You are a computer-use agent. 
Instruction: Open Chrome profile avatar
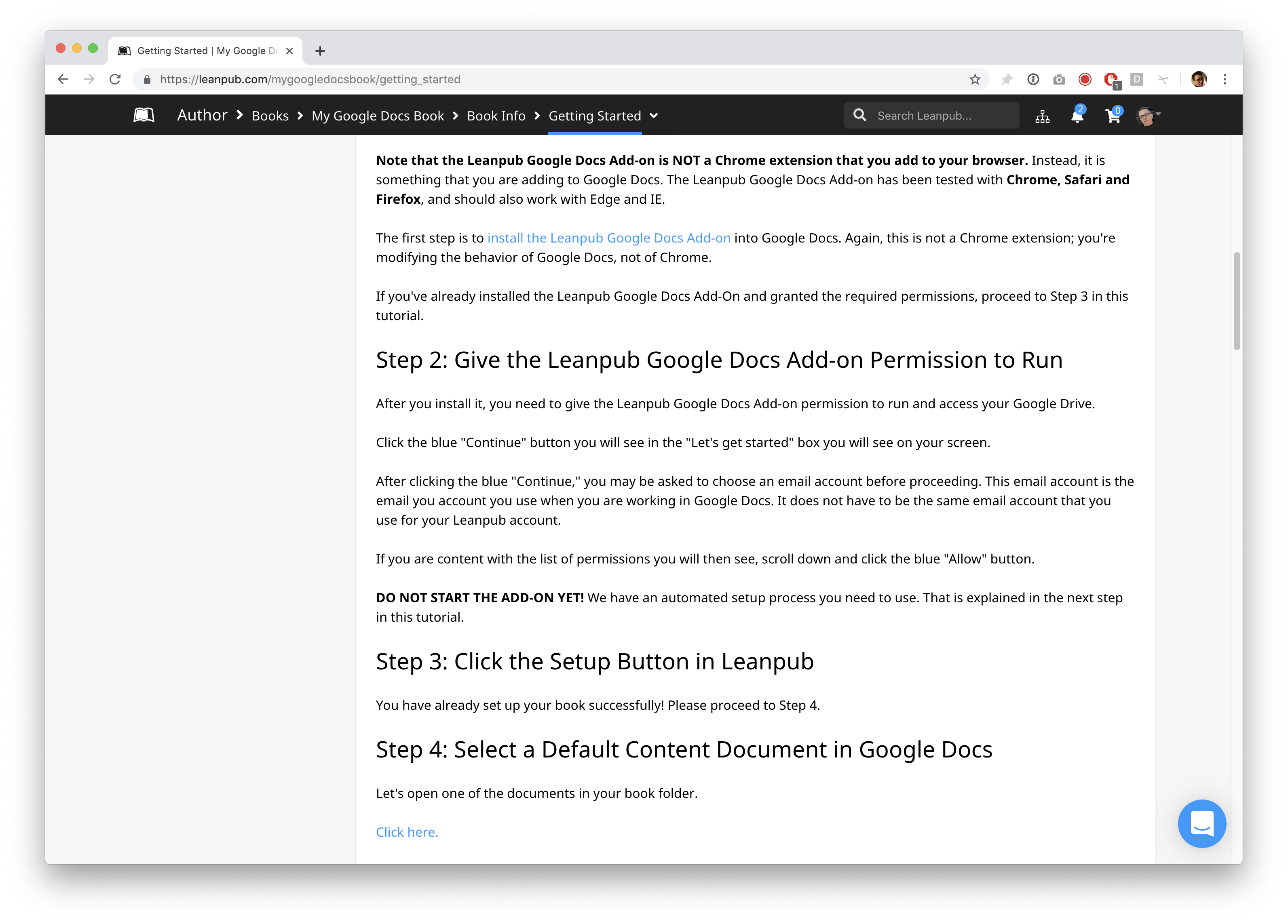tap(1199, 80)
